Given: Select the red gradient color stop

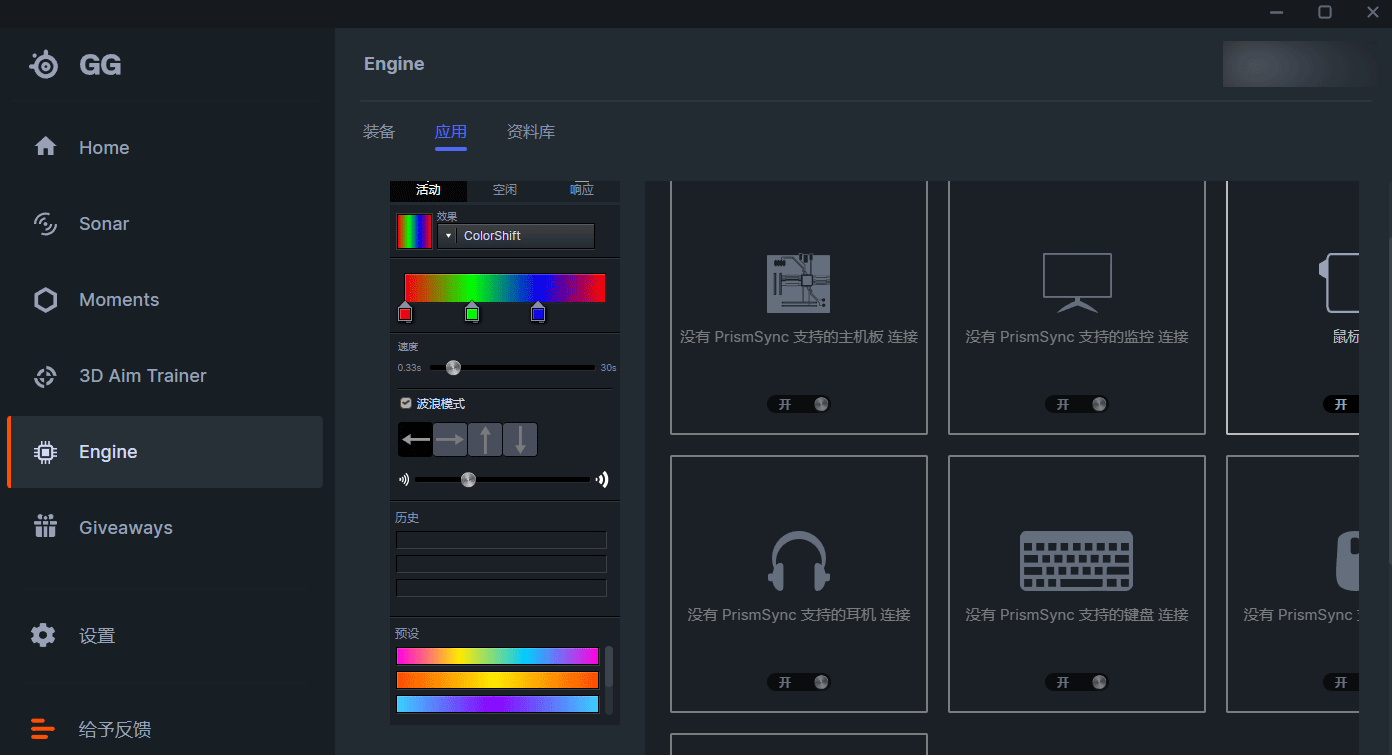Looking at the screenshot, I should 405,312.
